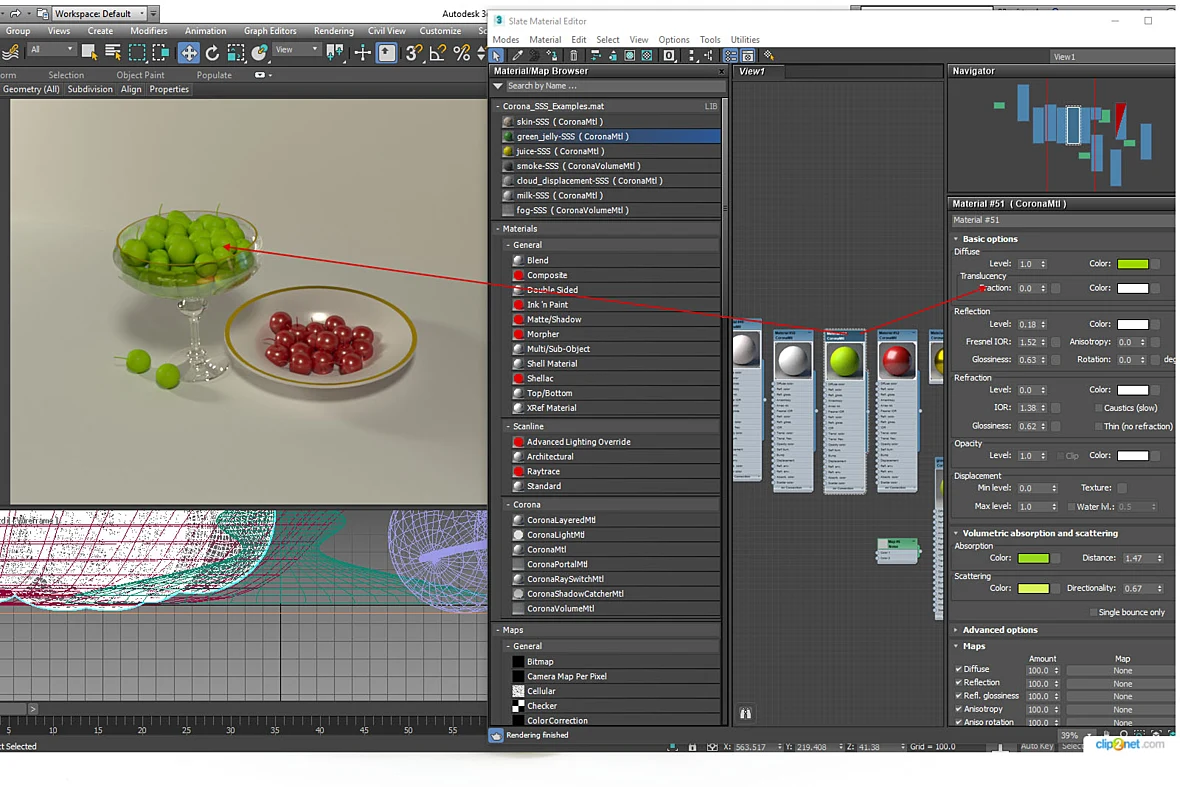
Task: Activate the Rotate tool
Action: point(212,53)
